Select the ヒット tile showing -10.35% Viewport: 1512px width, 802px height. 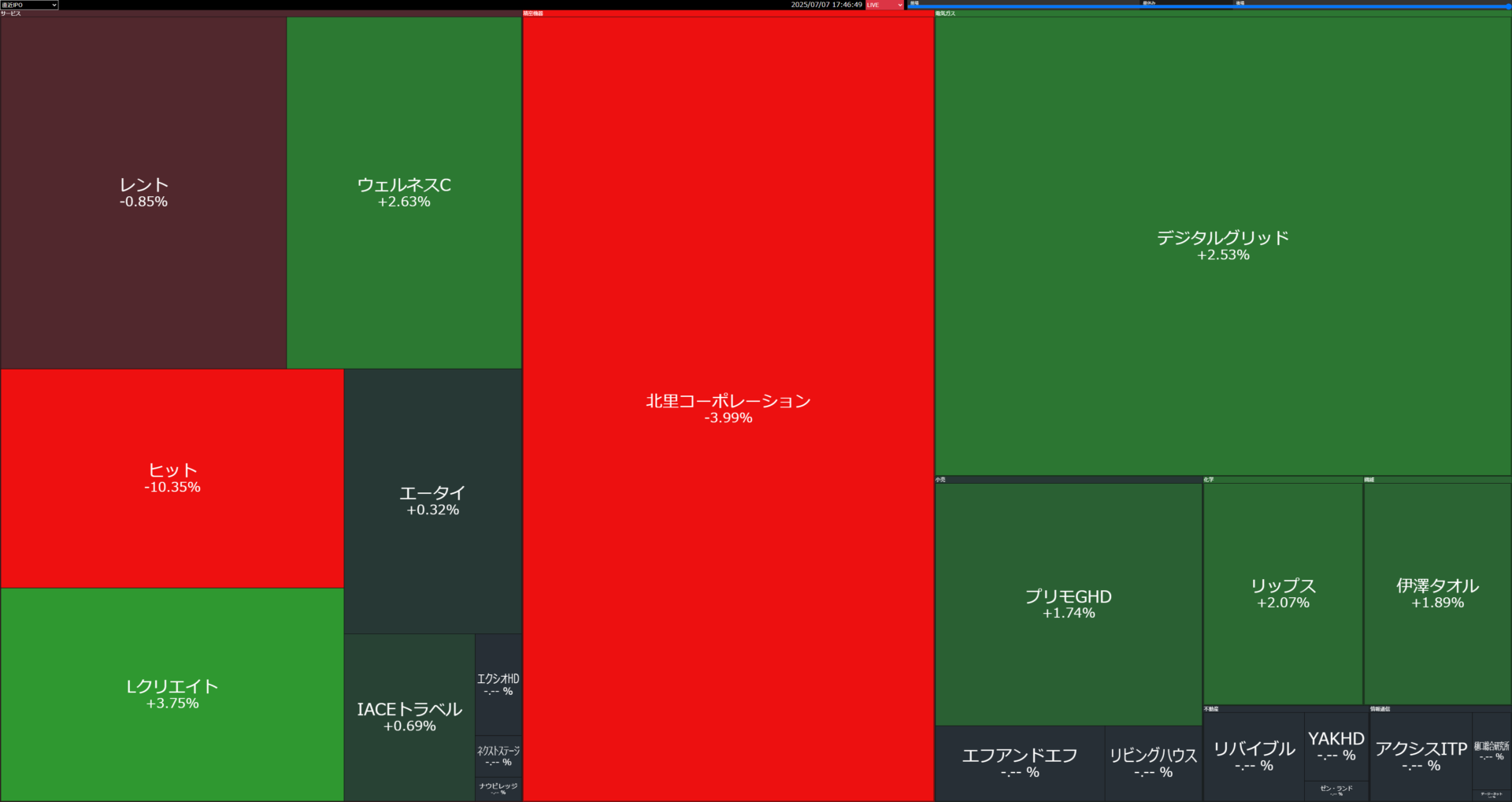[x=172, y=478]
